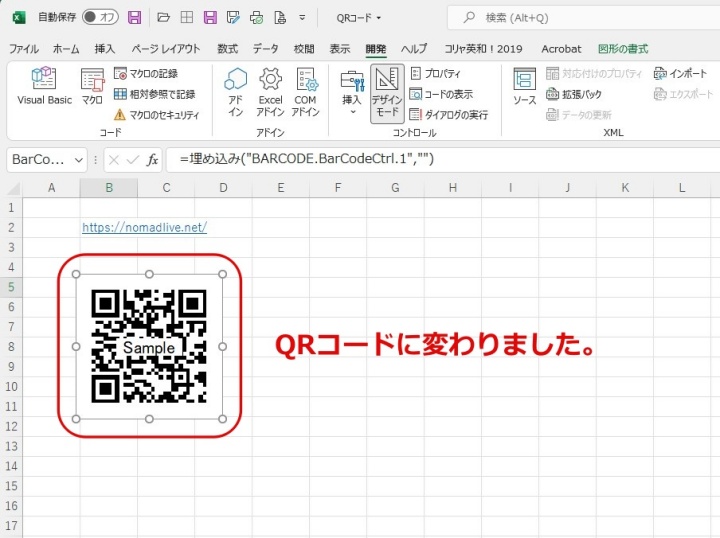The image size is (720, 538).
Task: Click the Name Box showing BarCo...
Action: coord(39,160)
